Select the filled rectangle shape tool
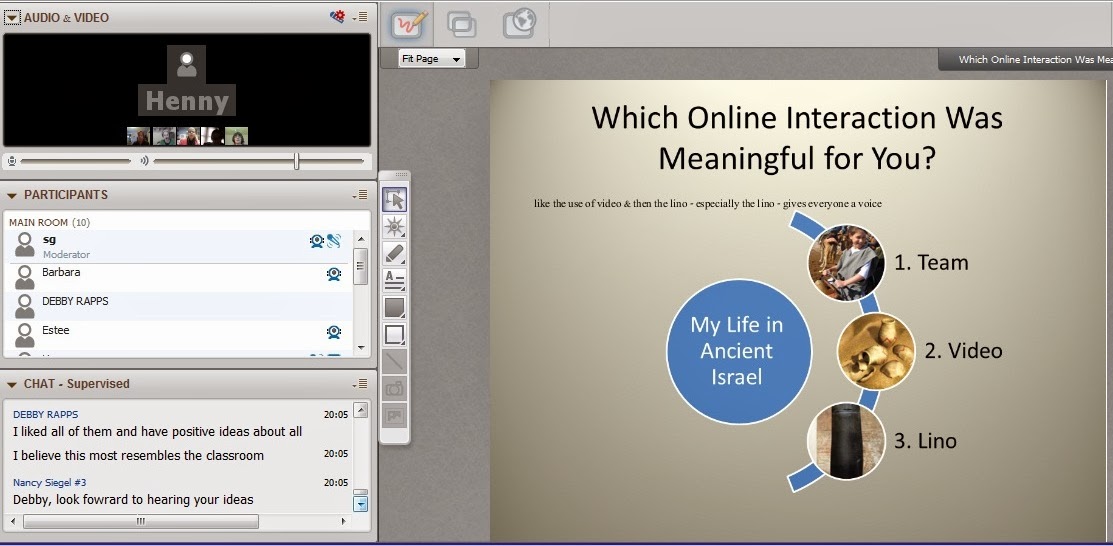Screen dimensions: 1113x546 (x=395, y=307)
